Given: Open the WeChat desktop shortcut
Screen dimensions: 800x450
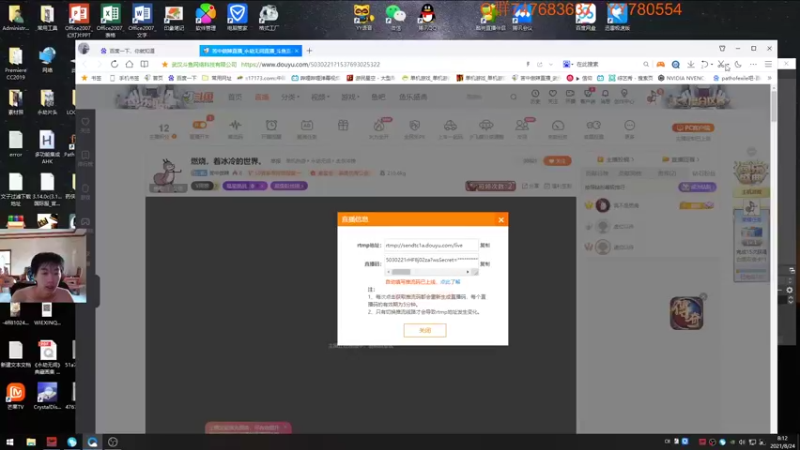Looking at the screenshot, I should click(395, 16).
